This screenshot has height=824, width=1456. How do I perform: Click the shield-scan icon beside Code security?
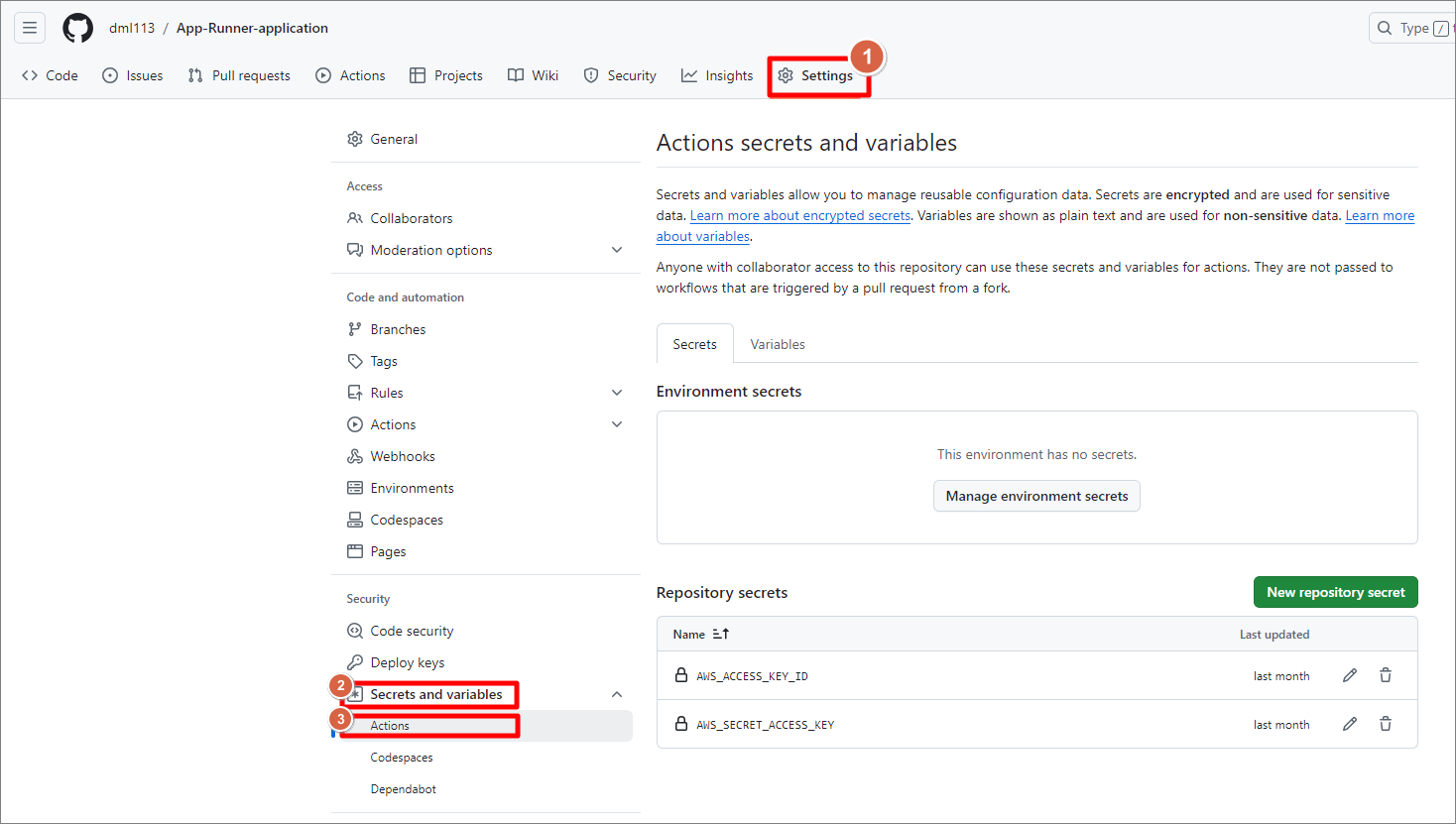[x=355, y=631]
